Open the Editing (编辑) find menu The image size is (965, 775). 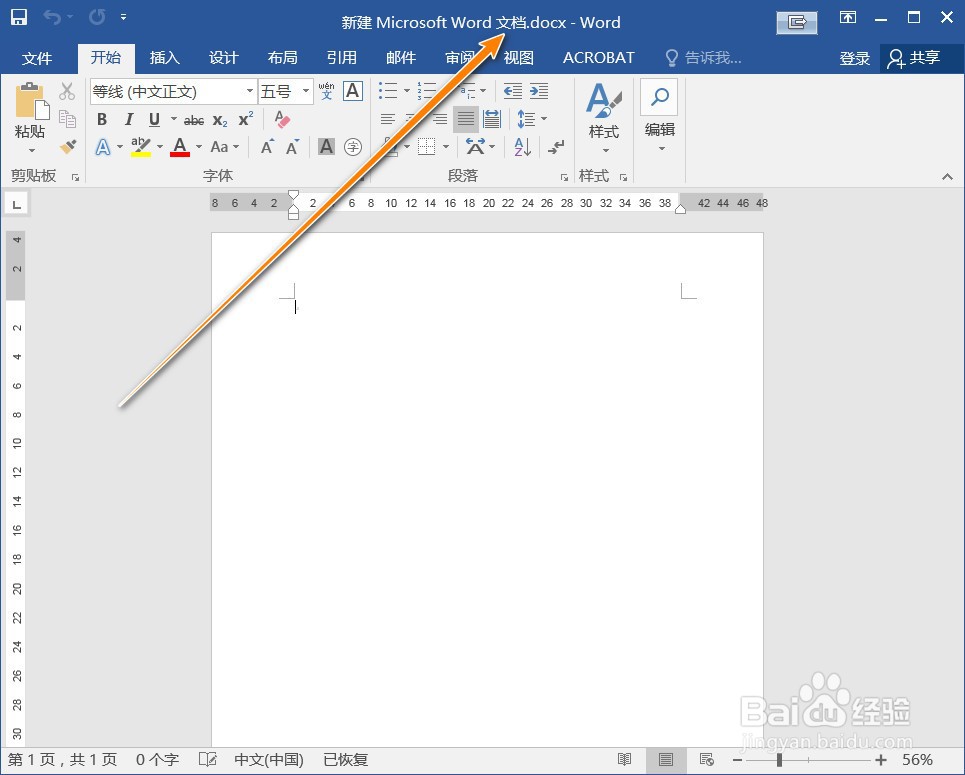pos(660,116)
